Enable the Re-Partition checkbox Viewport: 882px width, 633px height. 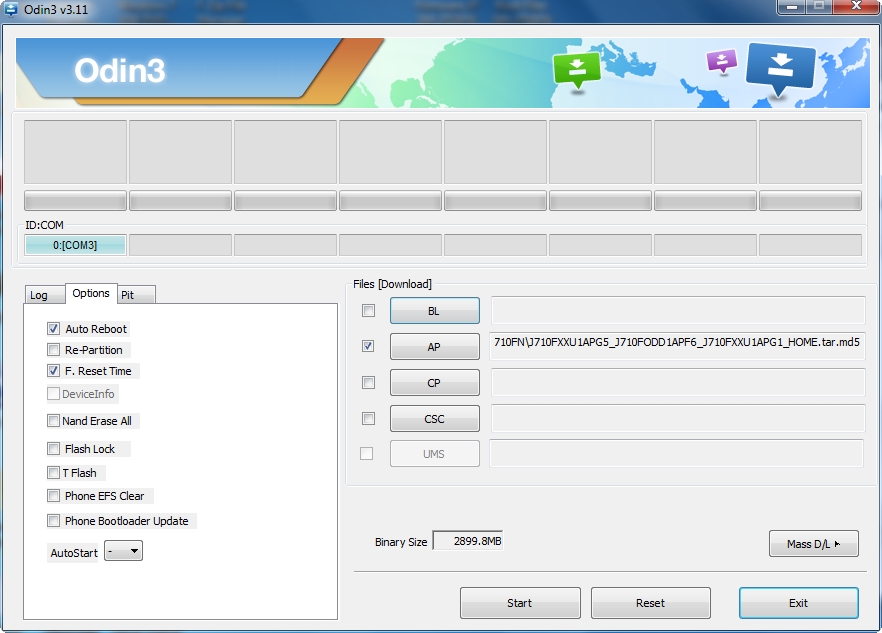coord(53,350)
